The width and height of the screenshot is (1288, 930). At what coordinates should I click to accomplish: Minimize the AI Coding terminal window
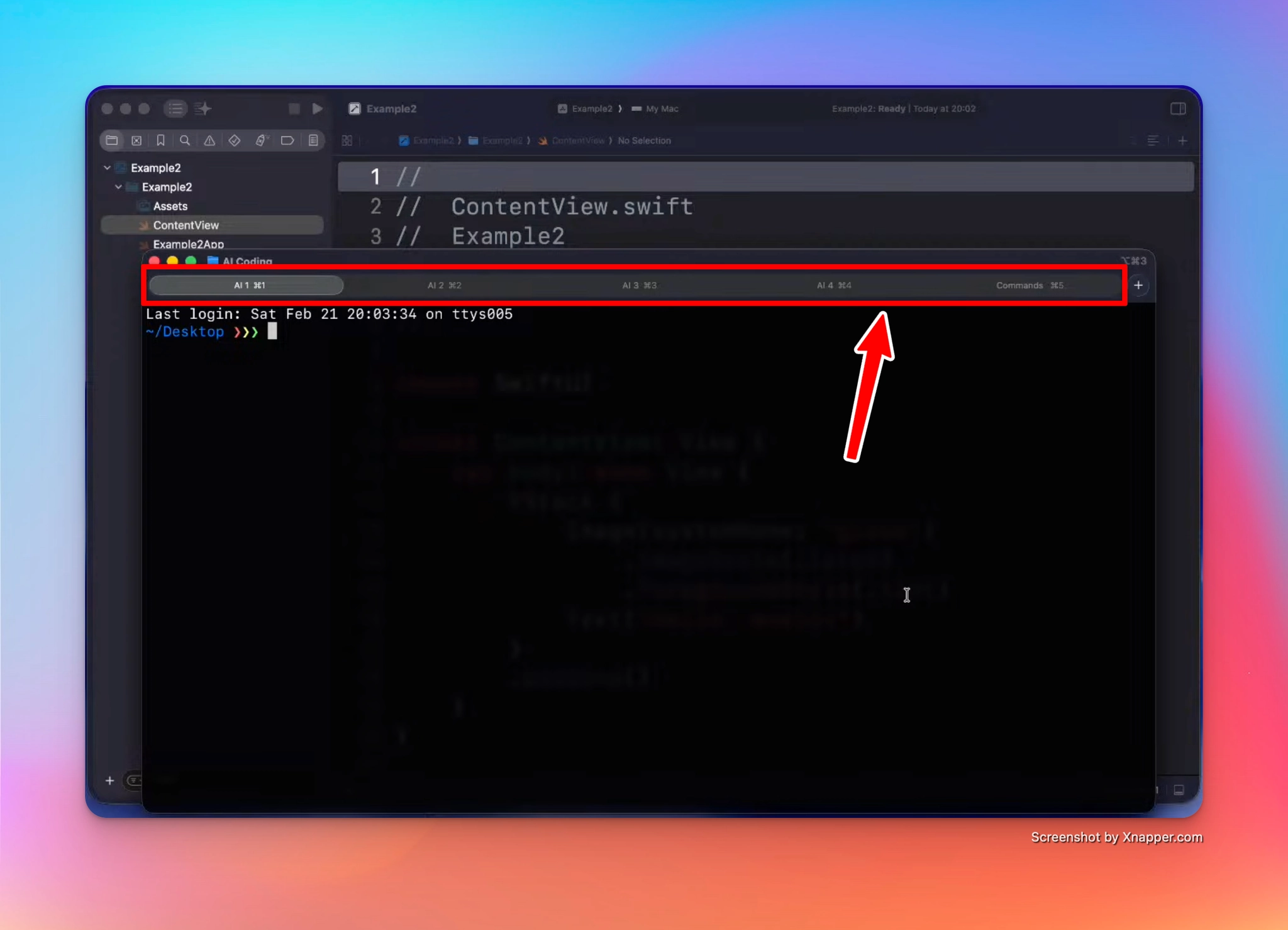coord(172,261)
